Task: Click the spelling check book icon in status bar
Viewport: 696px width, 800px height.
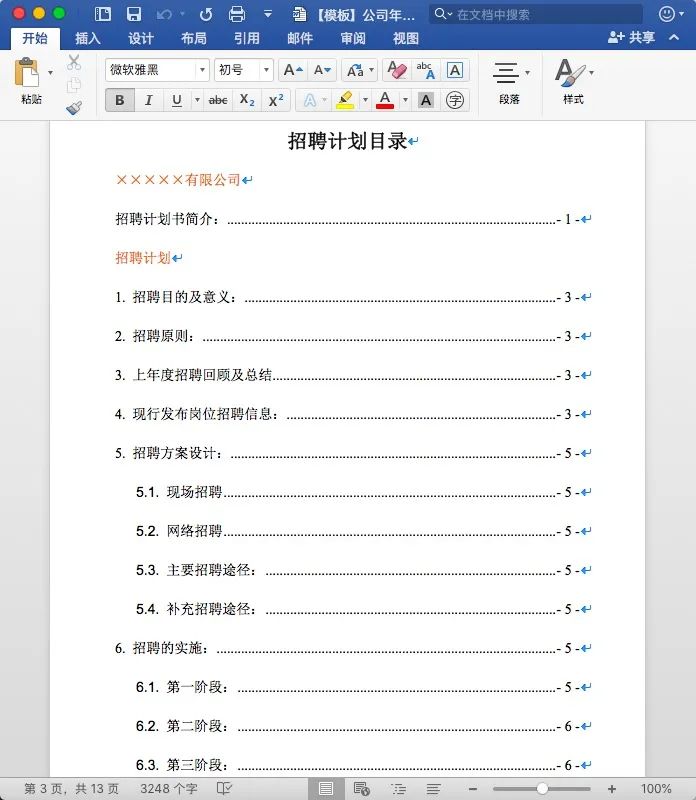Action: pyautogui.click(x=224, y=788)
